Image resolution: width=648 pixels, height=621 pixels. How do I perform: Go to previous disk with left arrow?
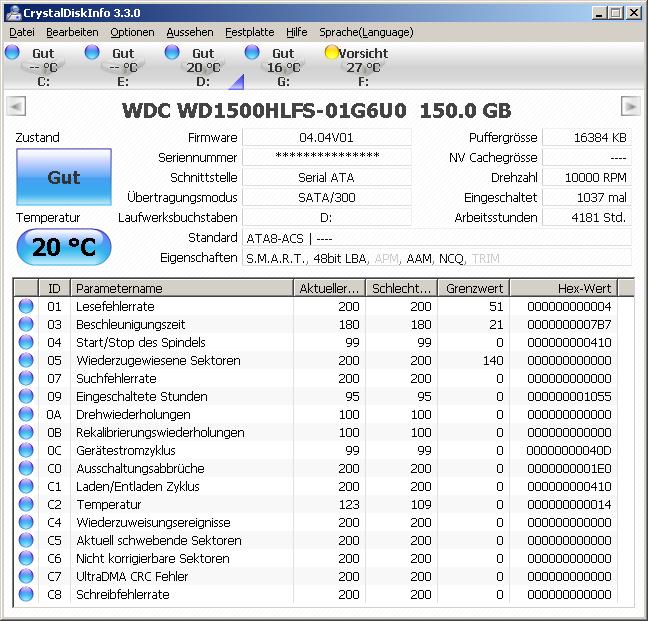tap(16, 107)
